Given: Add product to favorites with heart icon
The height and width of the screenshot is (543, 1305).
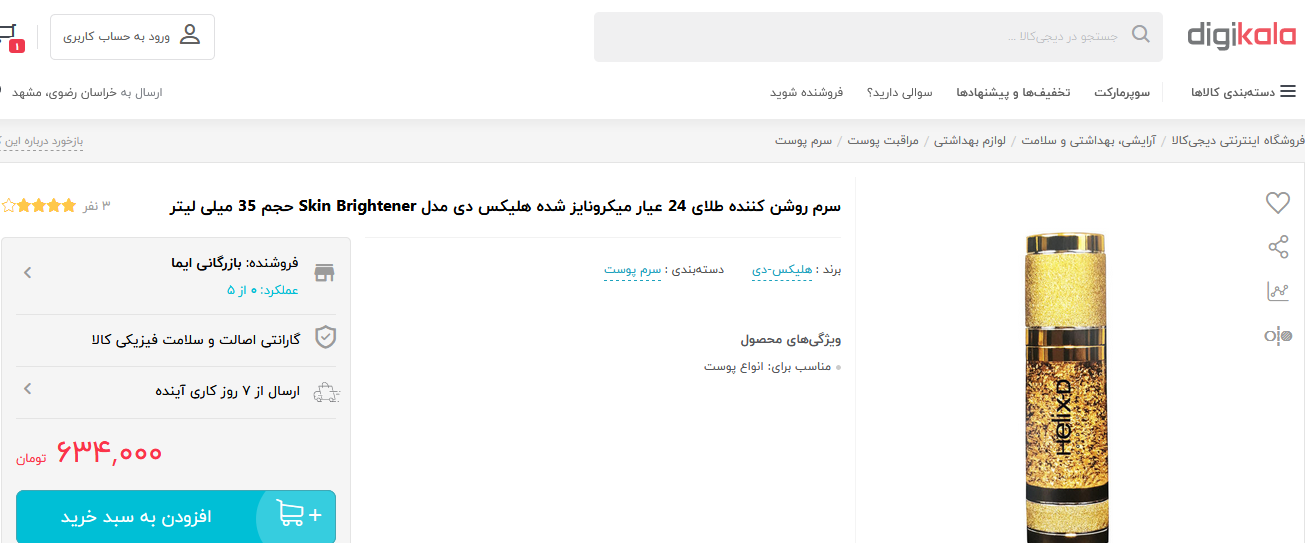Looking at the screenshot, I should [x=1278, y=203].
